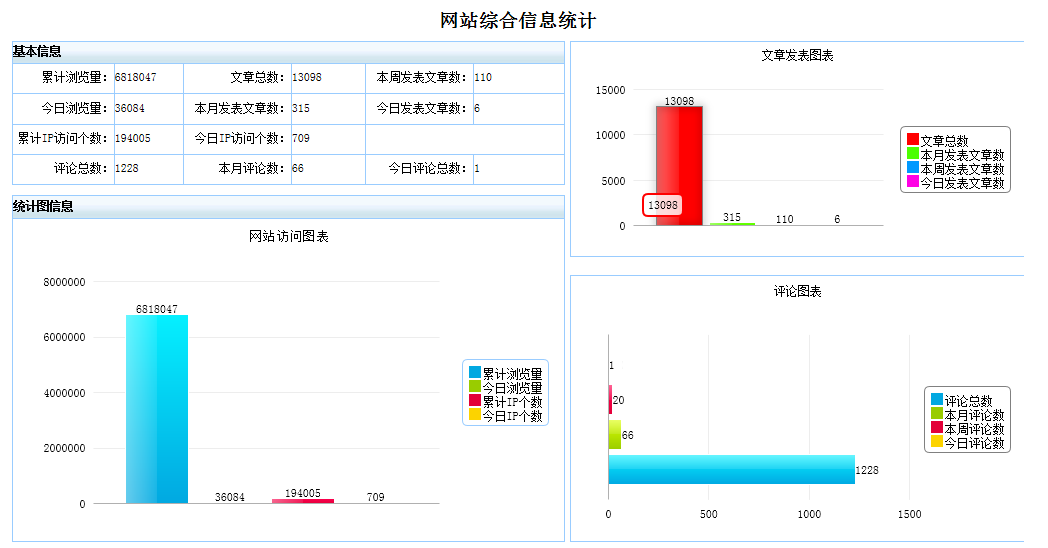This screenshot has height=548, width=1048.
Task: Collapse the 基本信息 panel header
Action: pos(288,52)
